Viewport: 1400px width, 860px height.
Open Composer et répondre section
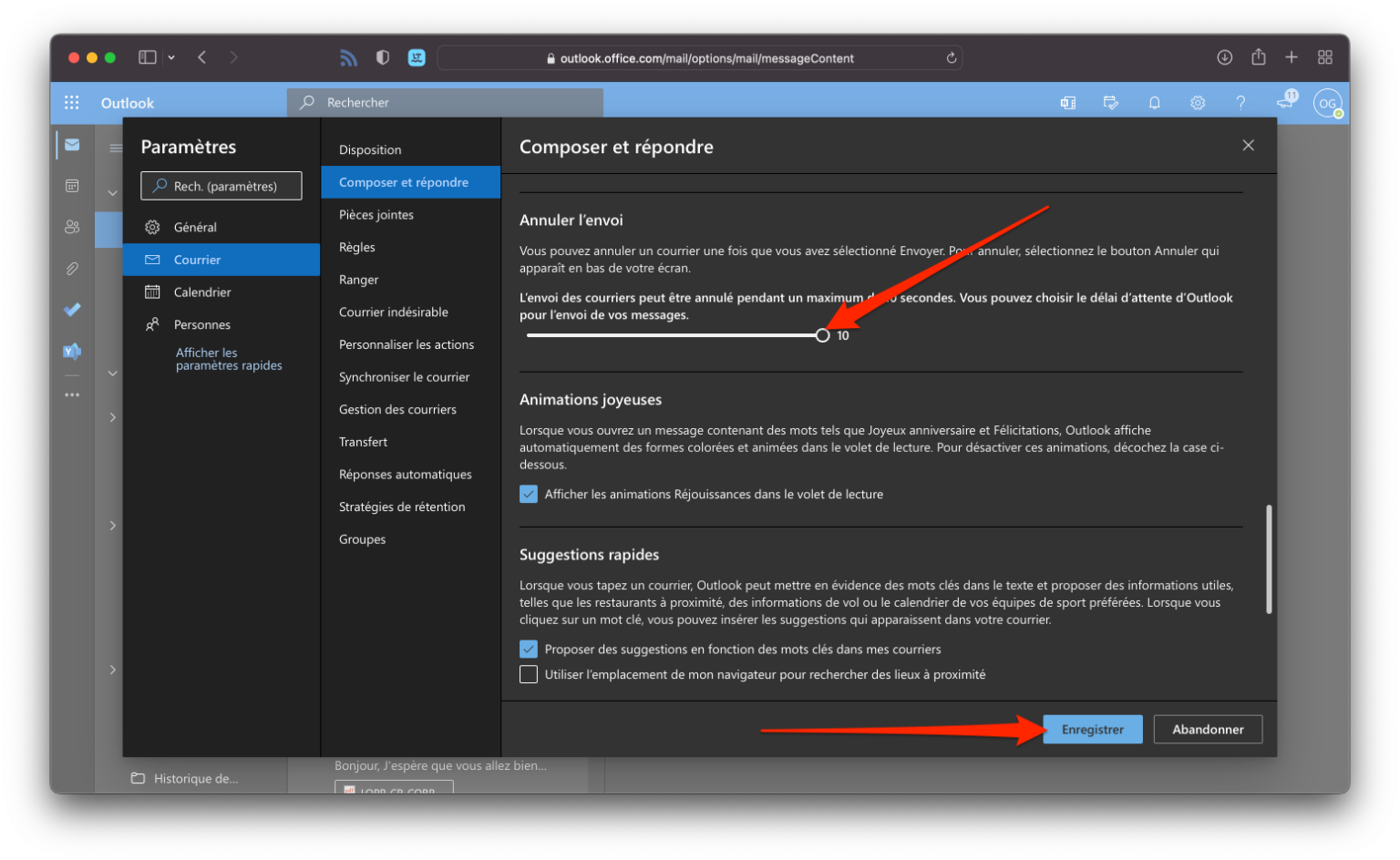pyautogui.click(x=410, y=182)
